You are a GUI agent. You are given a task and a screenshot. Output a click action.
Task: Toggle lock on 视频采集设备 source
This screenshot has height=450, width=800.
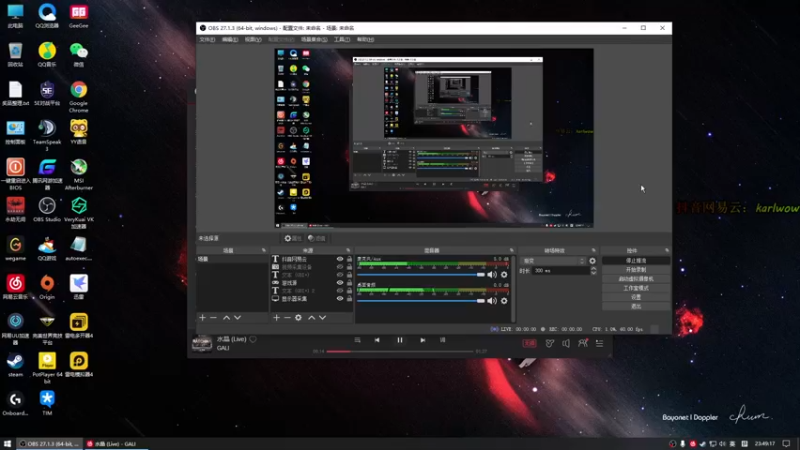(x=349, y=267)
